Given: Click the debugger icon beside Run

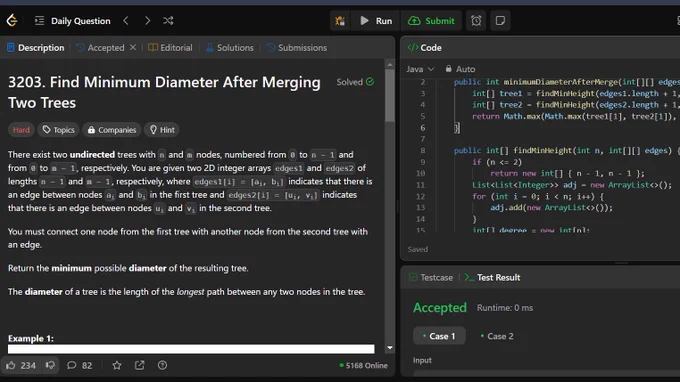Looking at the screenshot, I should (x=340, y=21).
